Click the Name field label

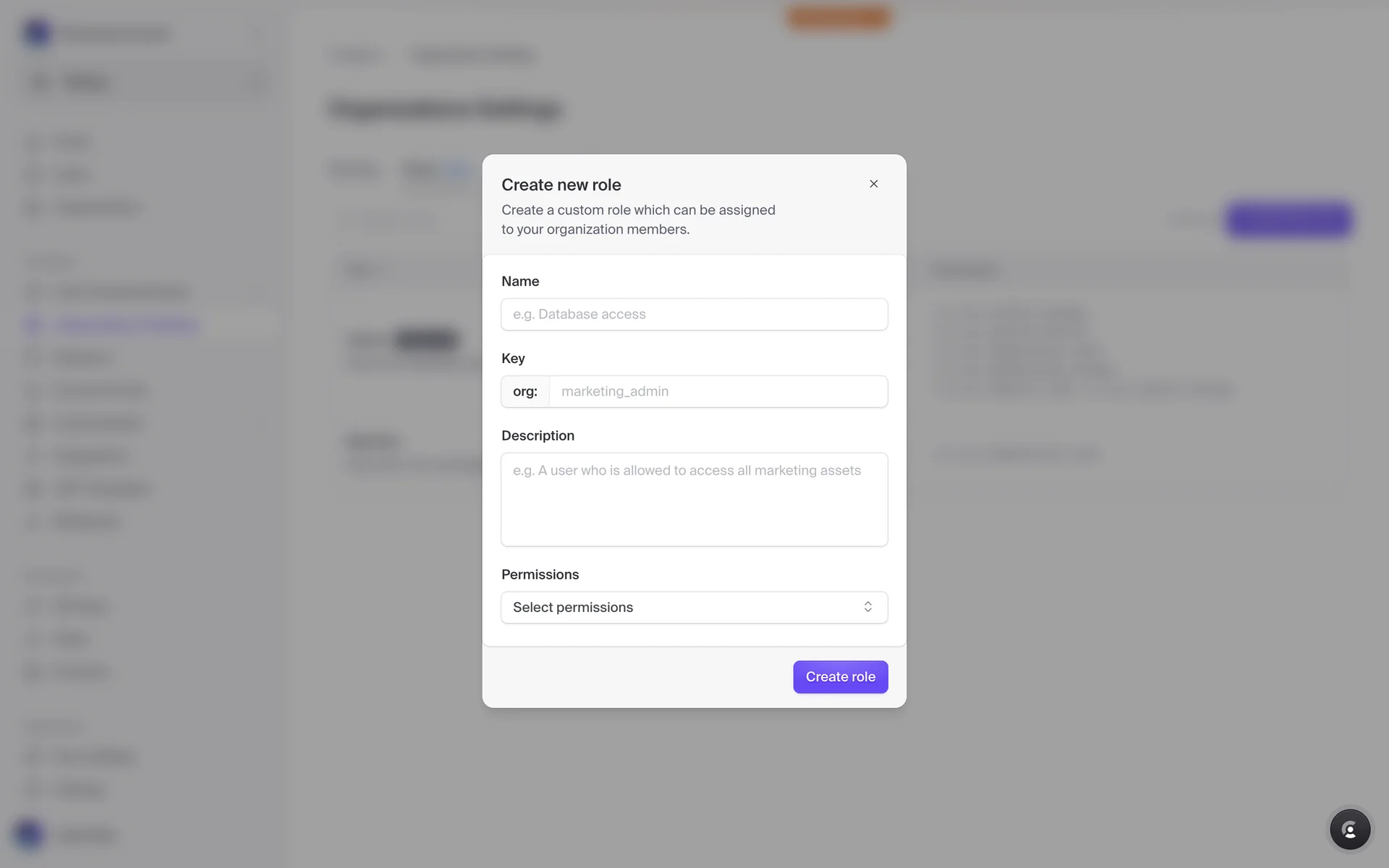pyautogui.click(x=520, y=281)
